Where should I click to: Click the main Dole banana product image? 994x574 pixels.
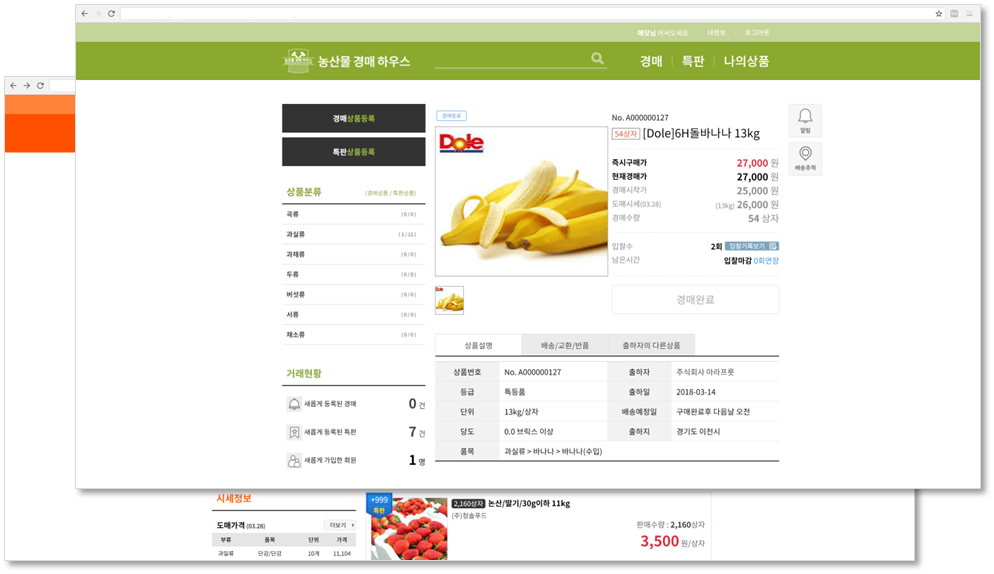pyautogui.click(x=521, y=201)
